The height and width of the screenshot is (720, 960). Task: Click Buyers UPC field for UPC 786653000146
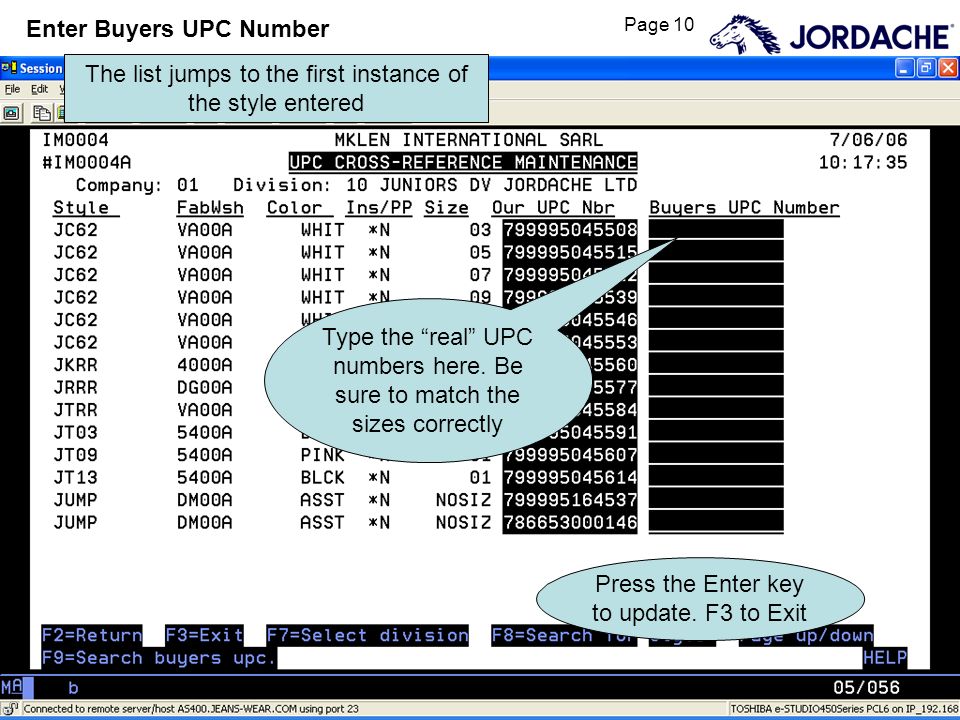point(716,522)
